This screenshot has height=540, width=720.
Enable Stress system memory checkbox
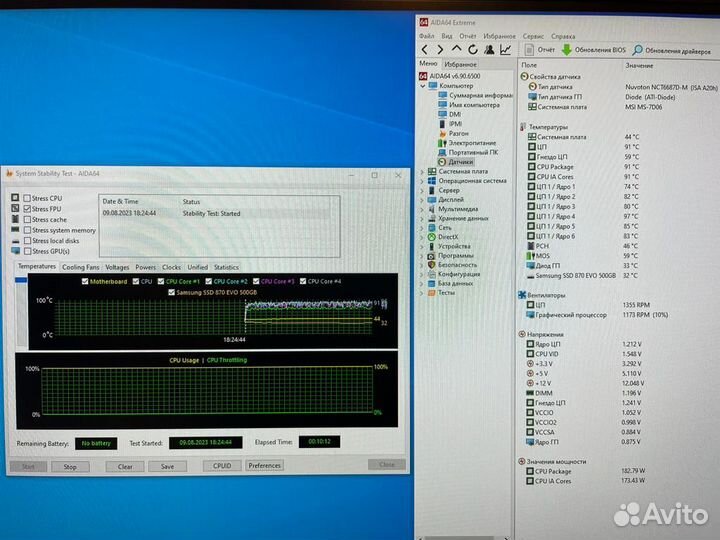point(27,230)
